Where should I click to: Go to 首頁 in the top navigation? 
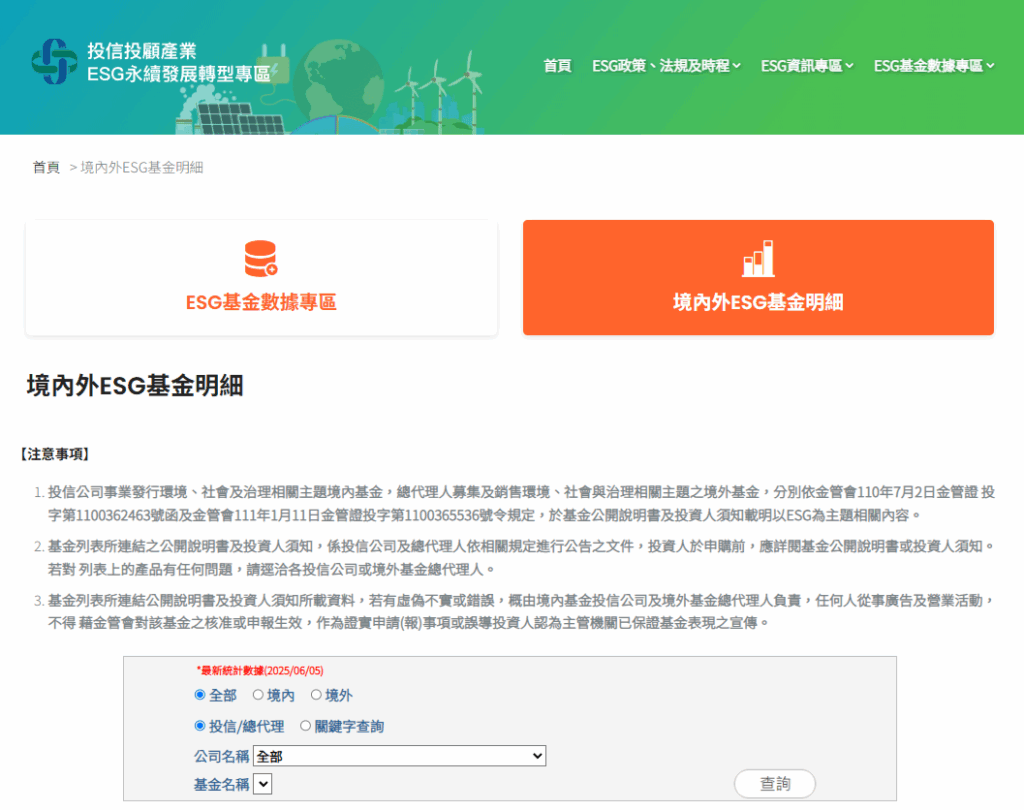[557, 66]
